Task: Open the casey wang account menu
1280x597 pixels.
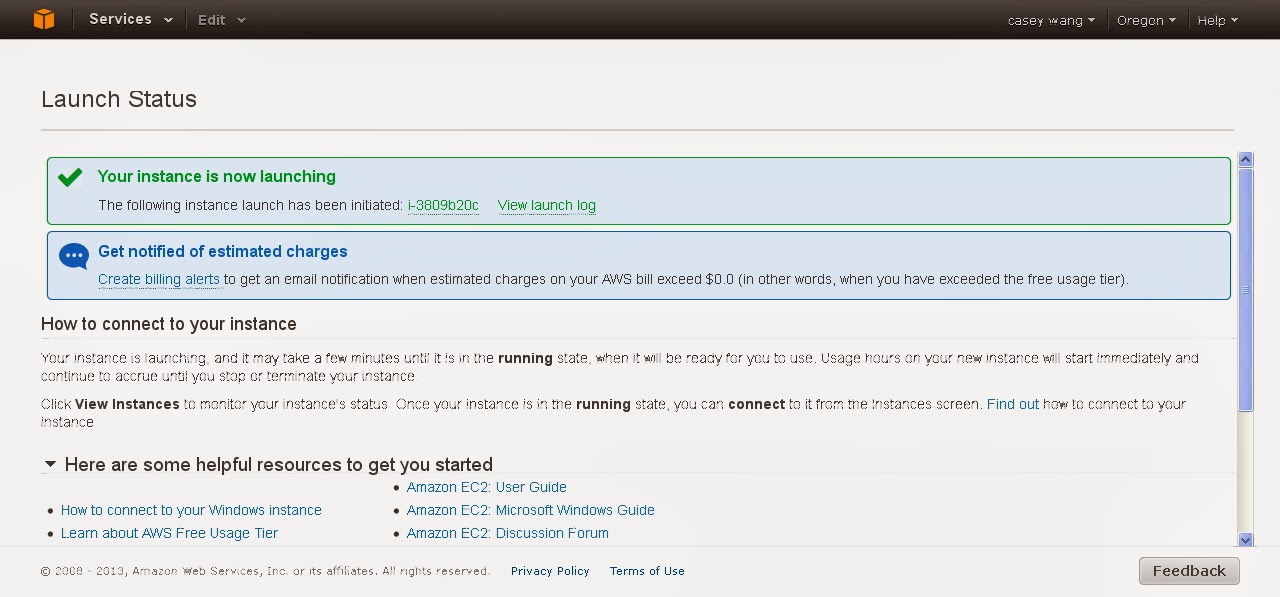Action: [1051, 20]
